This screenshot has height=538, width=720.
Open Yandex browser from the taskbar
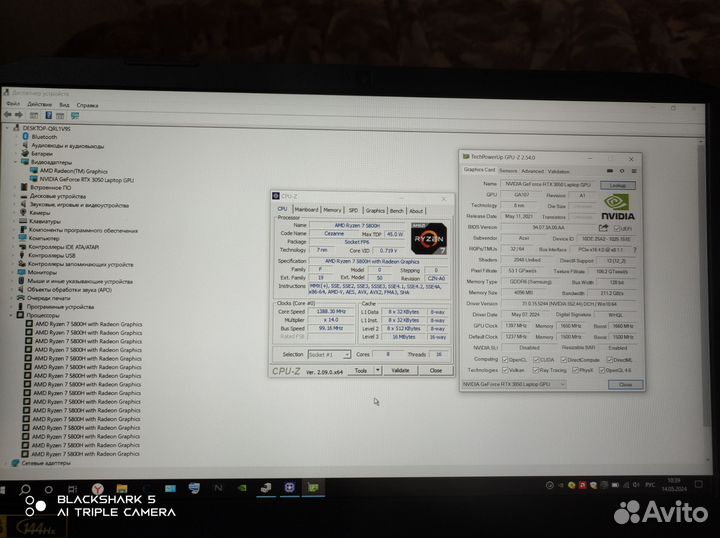pyautogui.click(x=98, y=489)
